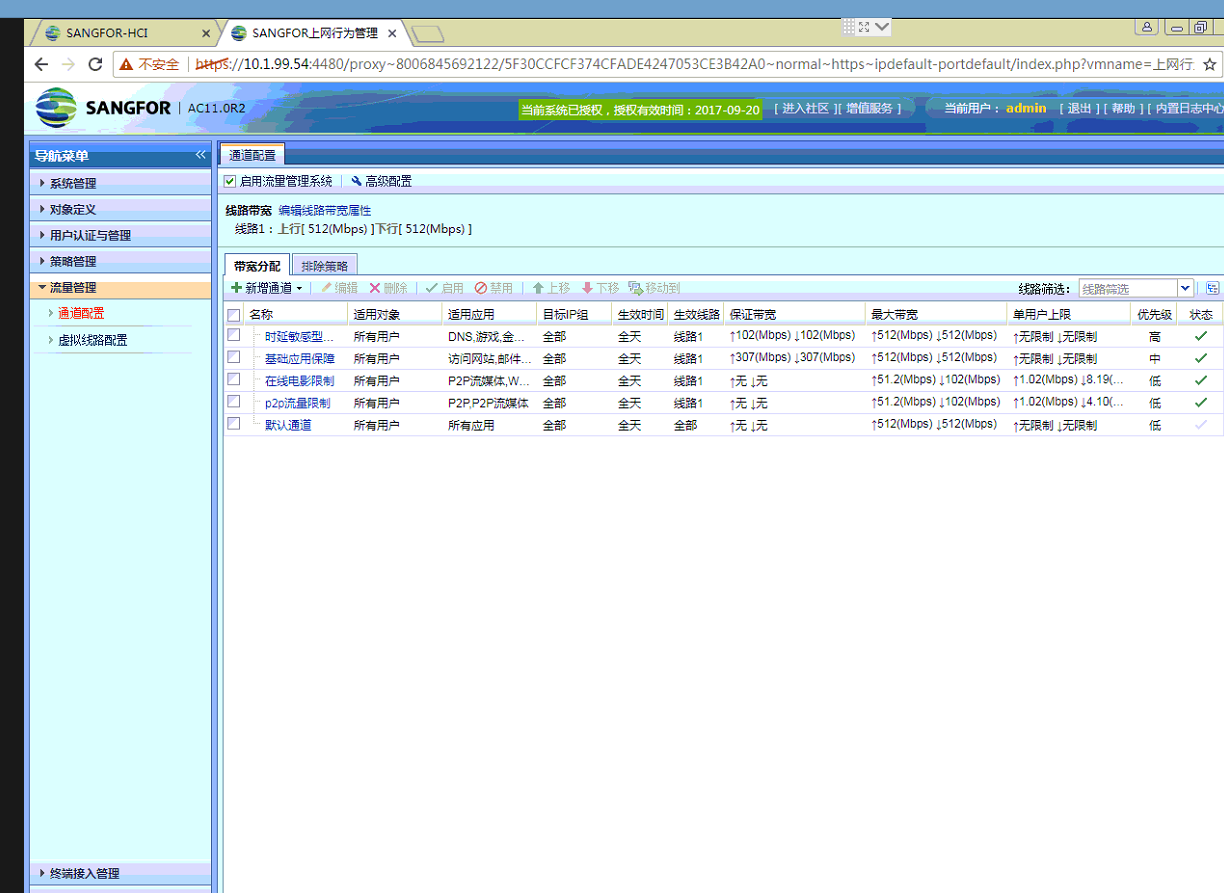Toggle 启用流量管理系统 checkbox
Viewport: 1224px width, 893px height.
pos(230,181)
